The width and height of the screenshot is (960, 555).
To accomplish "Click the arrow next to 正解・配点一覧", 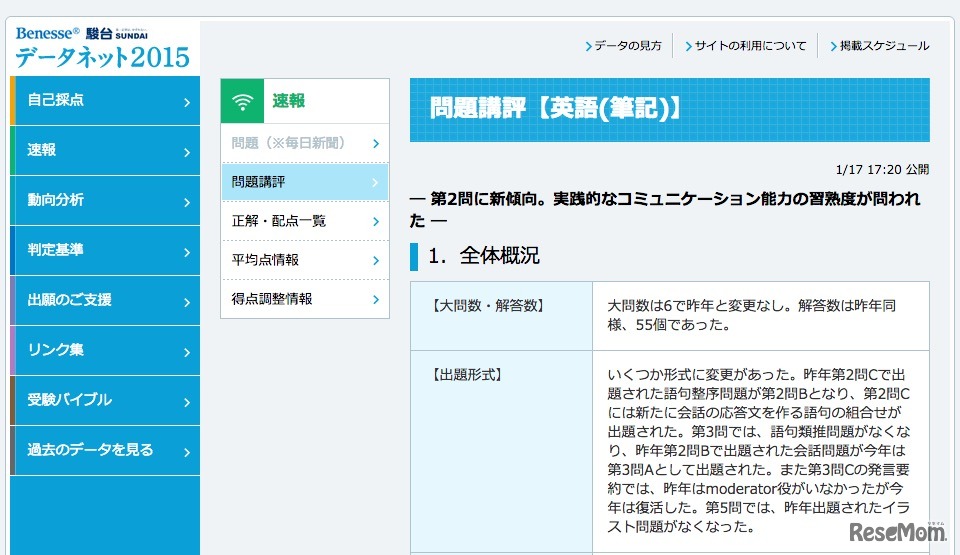I will pos(376,221).
